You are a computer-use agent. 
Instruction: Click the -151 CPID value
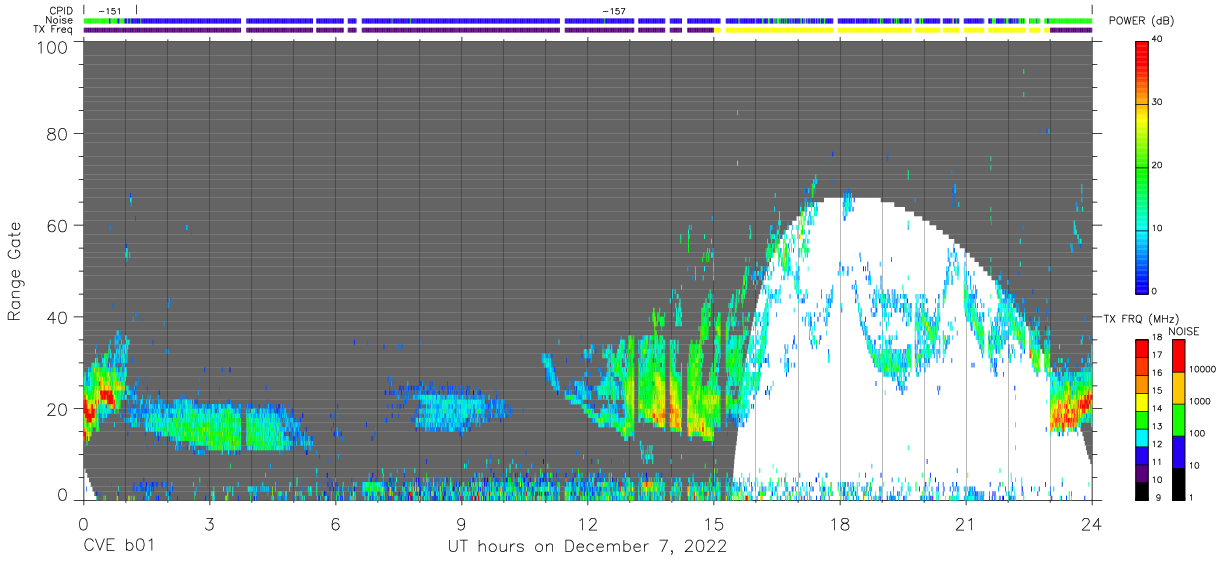point(109,11)
